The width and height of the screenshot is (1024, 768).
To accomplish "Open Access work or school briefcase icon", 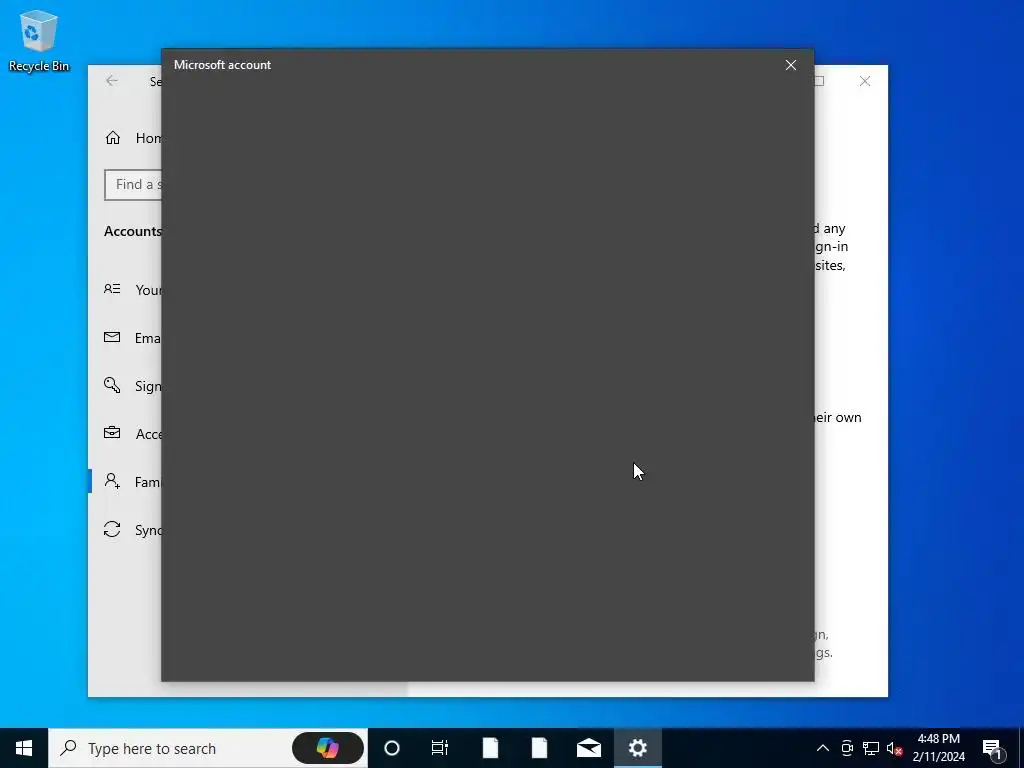I will tap(112, 433).
